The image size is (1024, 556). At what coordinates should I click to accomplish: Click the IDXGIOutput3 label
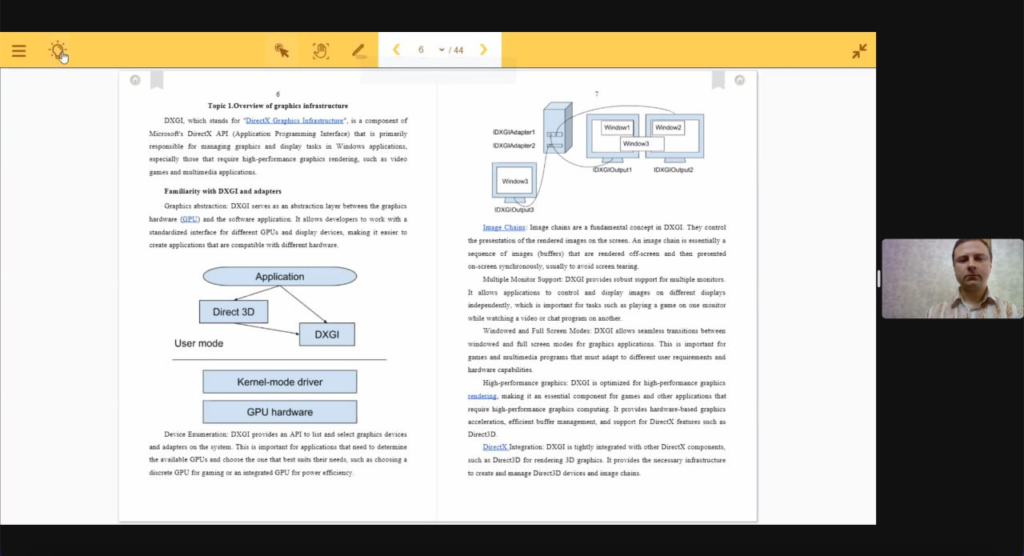click(x=514, y=210)
